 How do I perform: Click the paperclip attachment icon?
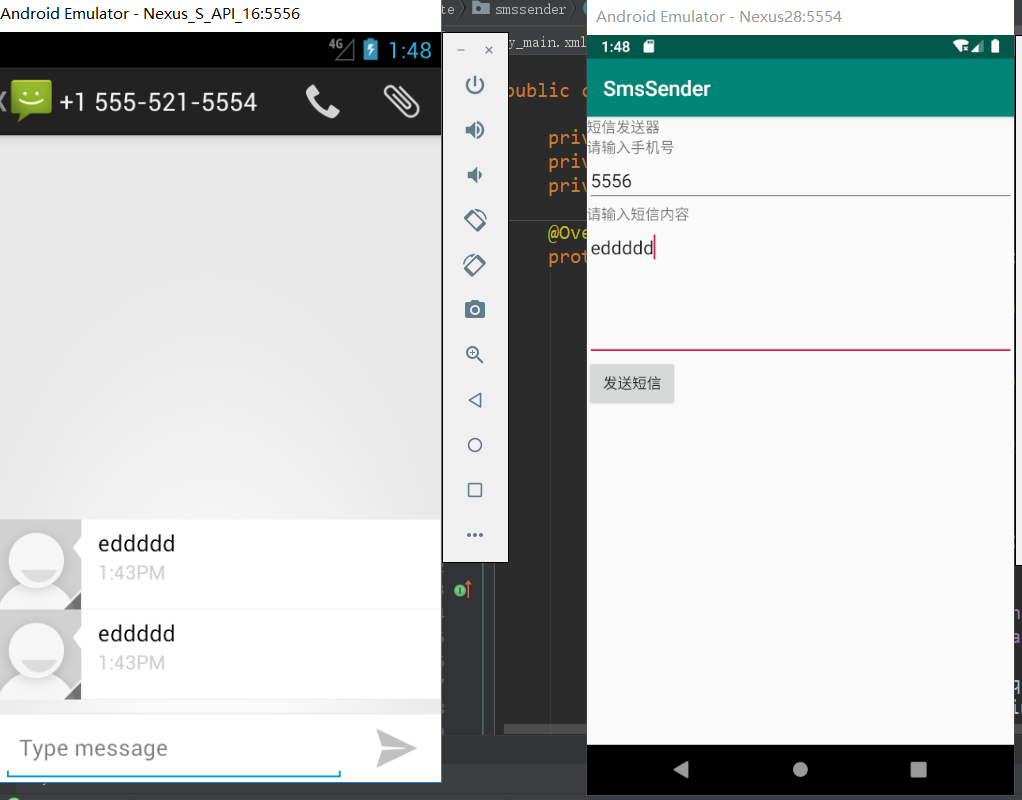point(400,103)
